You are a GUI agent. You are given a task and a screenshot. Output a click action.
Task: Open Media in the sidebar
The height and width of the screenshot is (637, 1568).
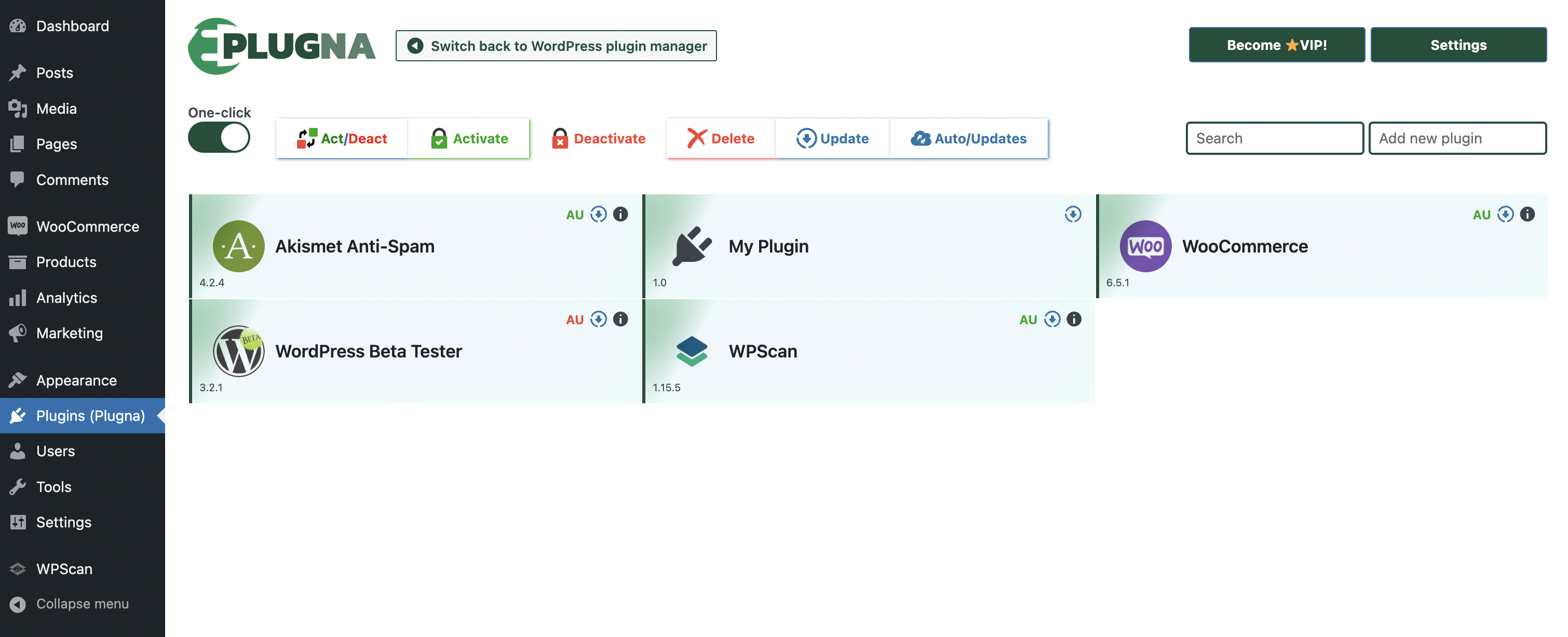pyautogui.click(x=82, y=109)
